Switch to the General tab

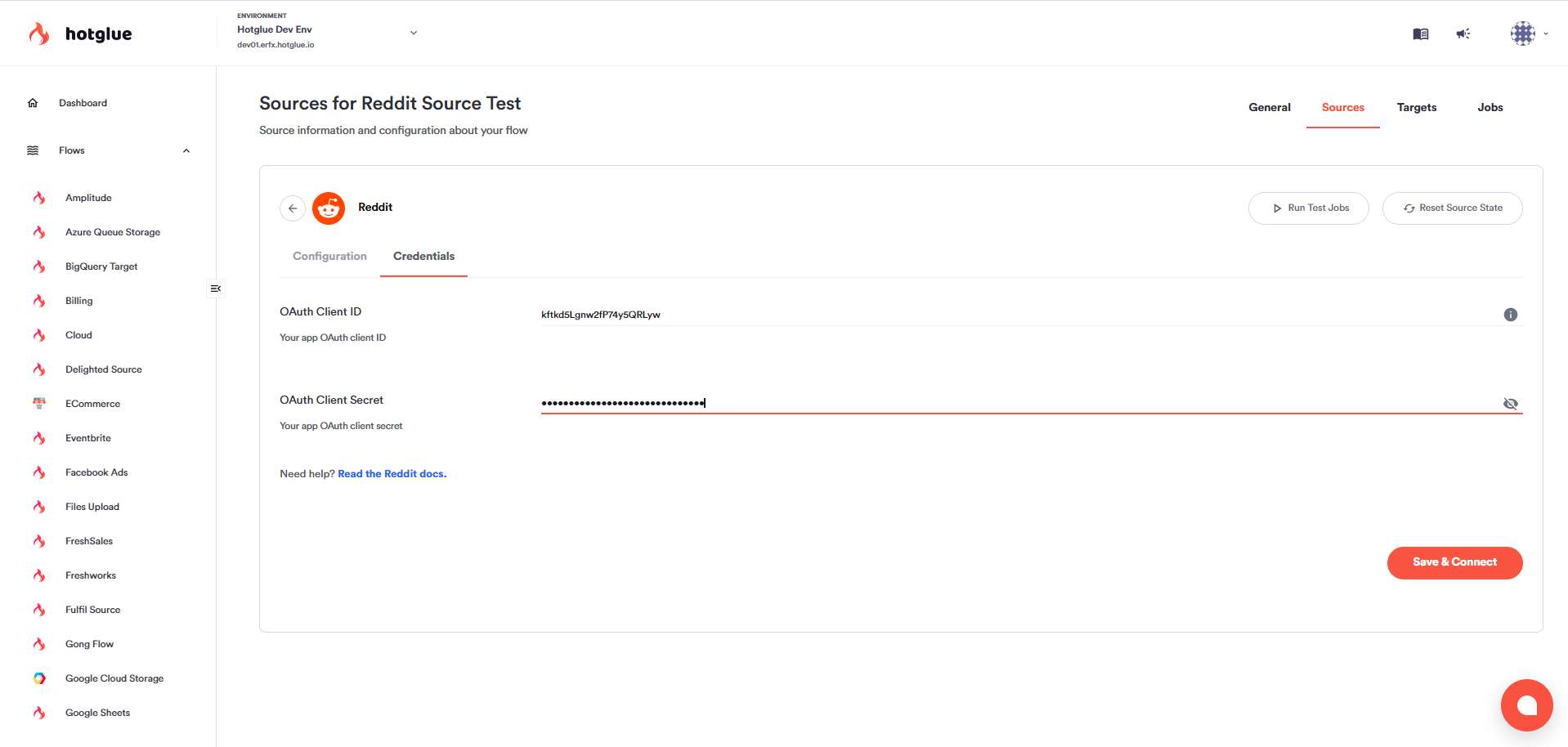1270,107
